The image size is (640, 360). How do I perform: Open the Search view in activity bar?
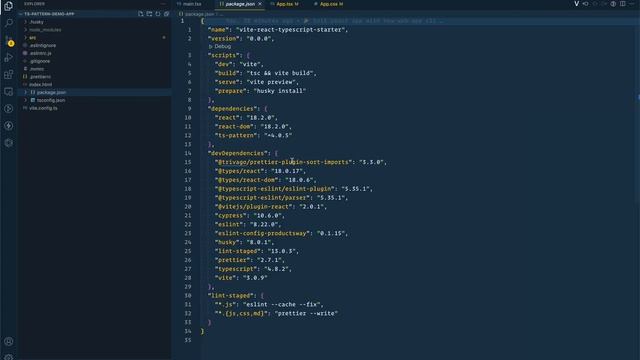(x=9, y=22)
